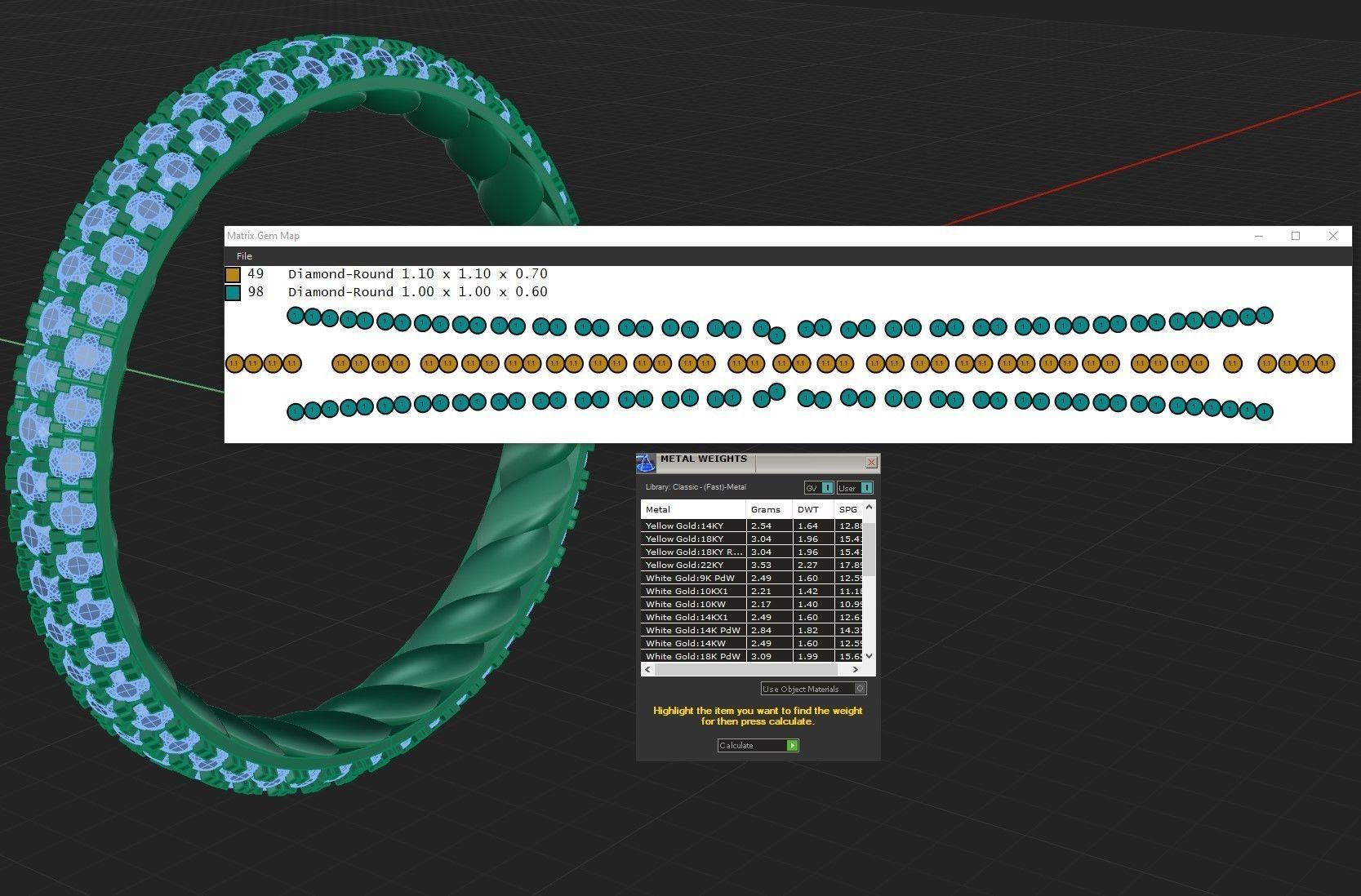Click the first gold gem in middle row

(x=235, y=363)
